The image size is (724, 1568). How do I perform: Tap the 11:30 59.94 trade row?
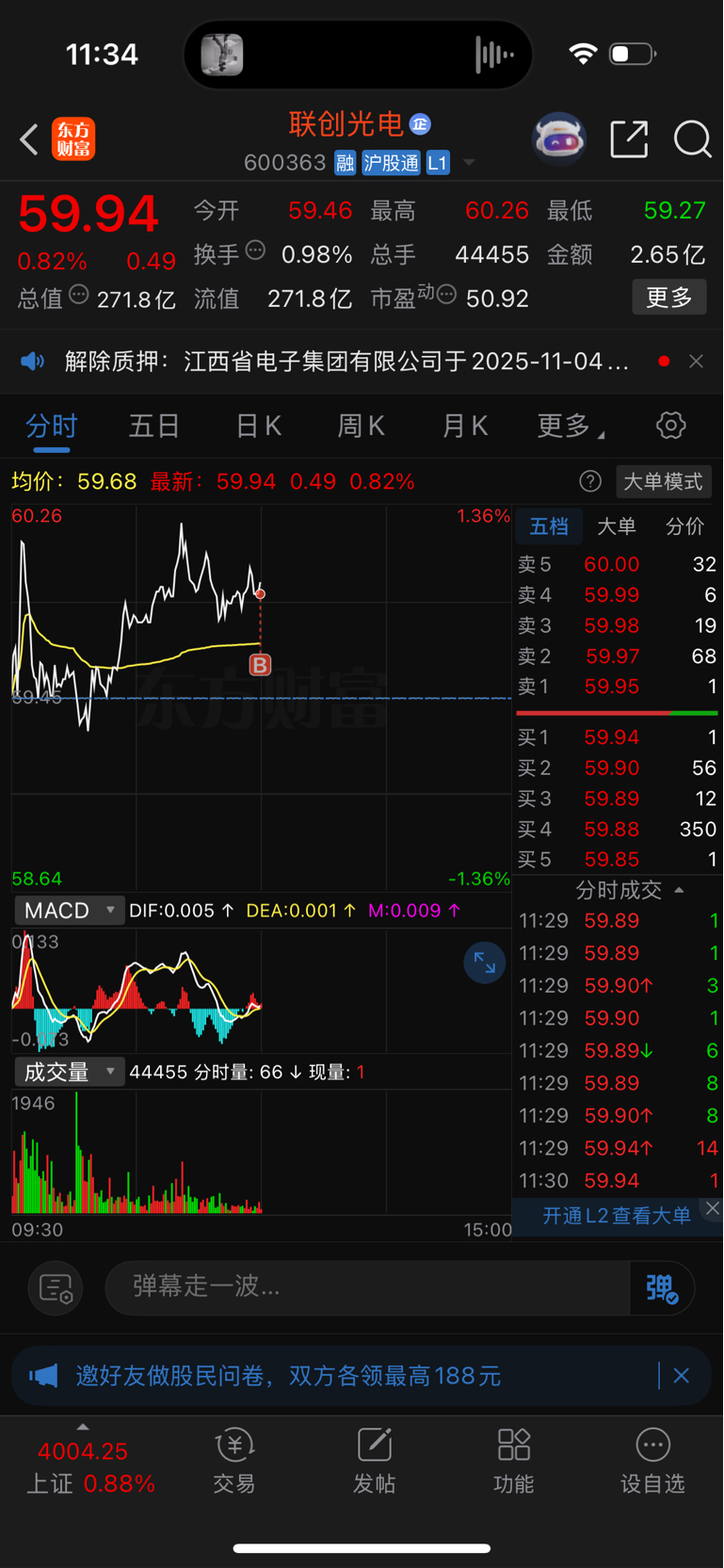[x=618, y=1181]
